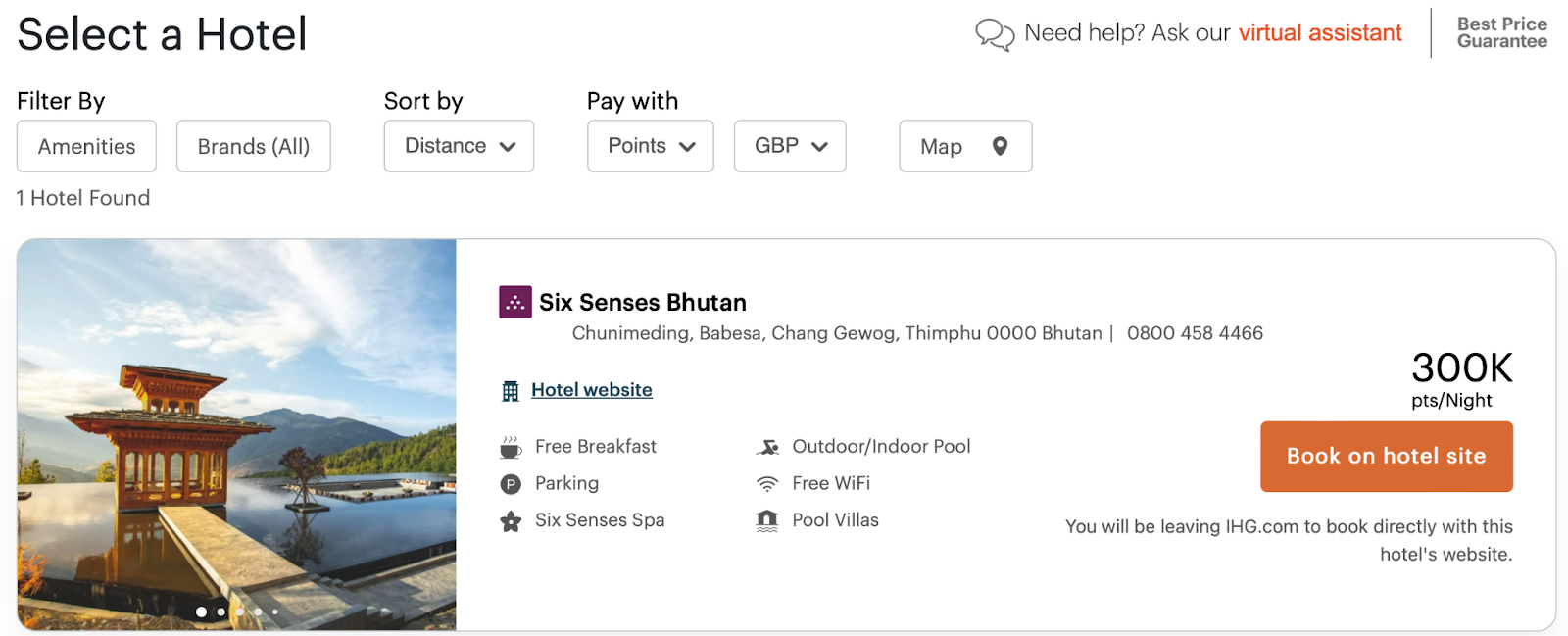1568x636 pixels.
Task: Click the Pool Villas amenity icon
Action: click(x=767, y=521)
